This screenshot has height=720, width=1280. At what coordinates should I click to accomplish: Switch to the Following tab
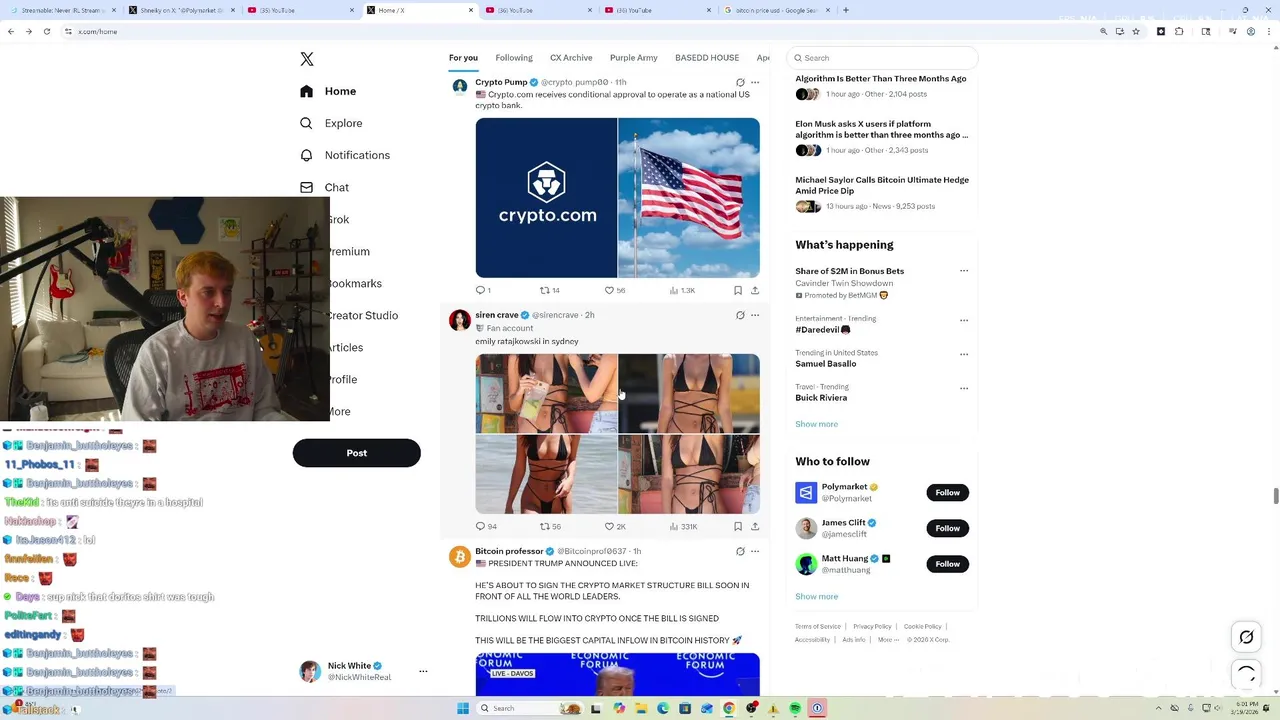[x=514, y=58]
